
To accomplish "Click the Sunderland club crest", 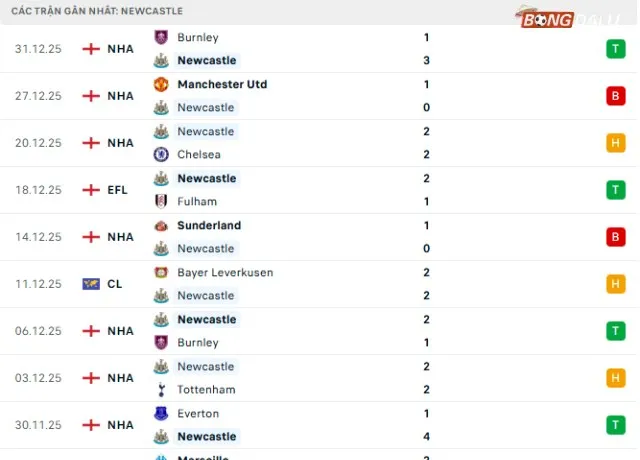I will pyautogui.click(x=160, y=225).
